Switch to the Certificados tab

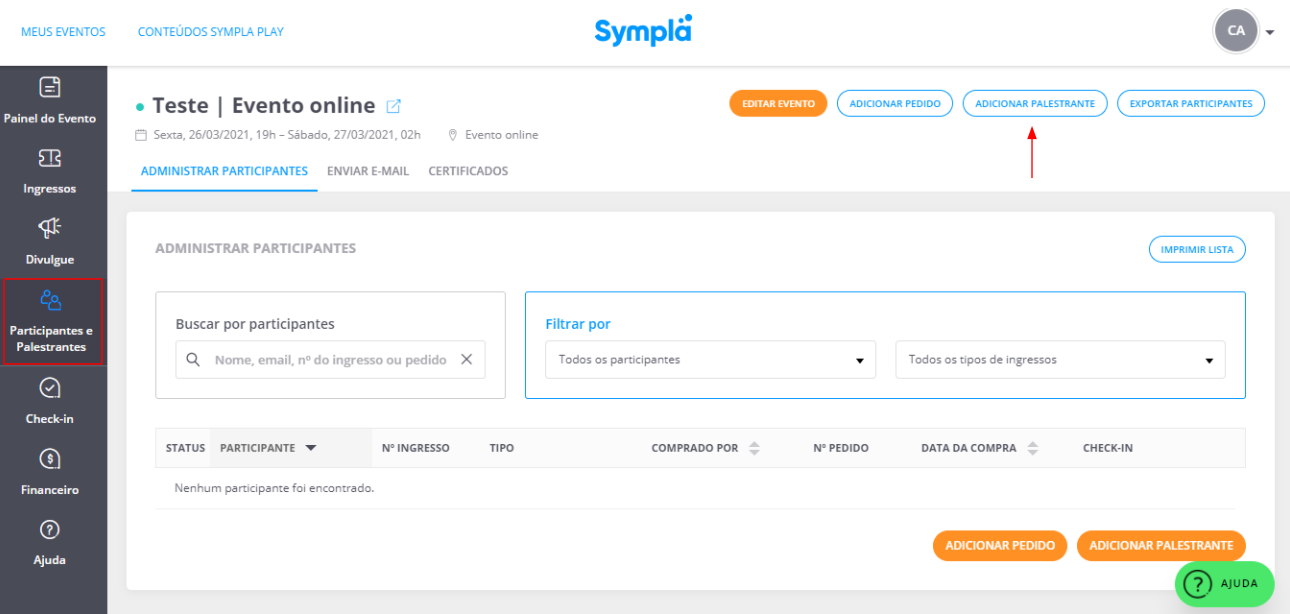pyautogui.click(x=468, y=171)
